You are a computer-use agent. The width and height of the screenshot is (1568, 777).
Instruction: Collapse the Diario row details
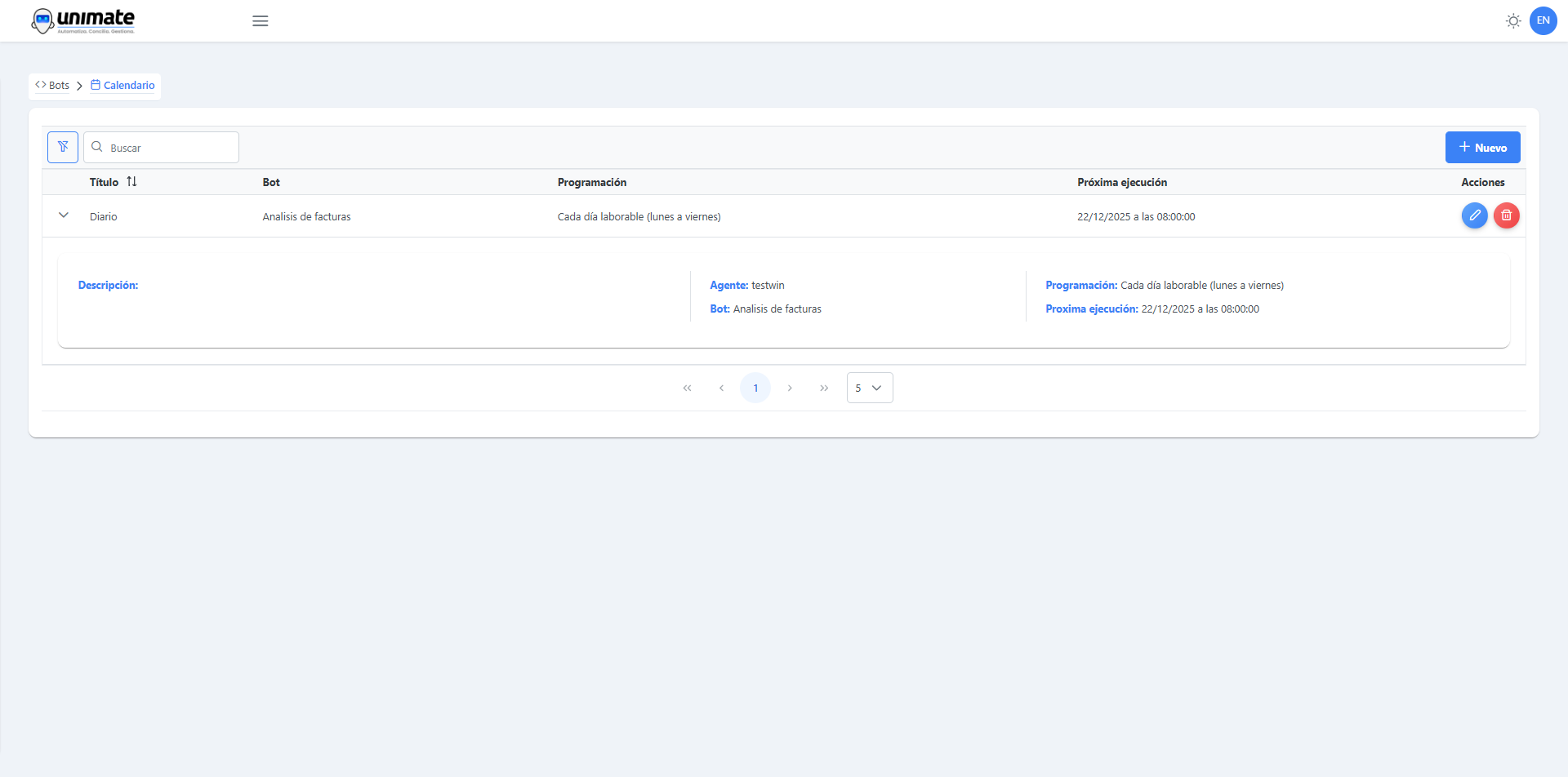[x=64, y=215]
